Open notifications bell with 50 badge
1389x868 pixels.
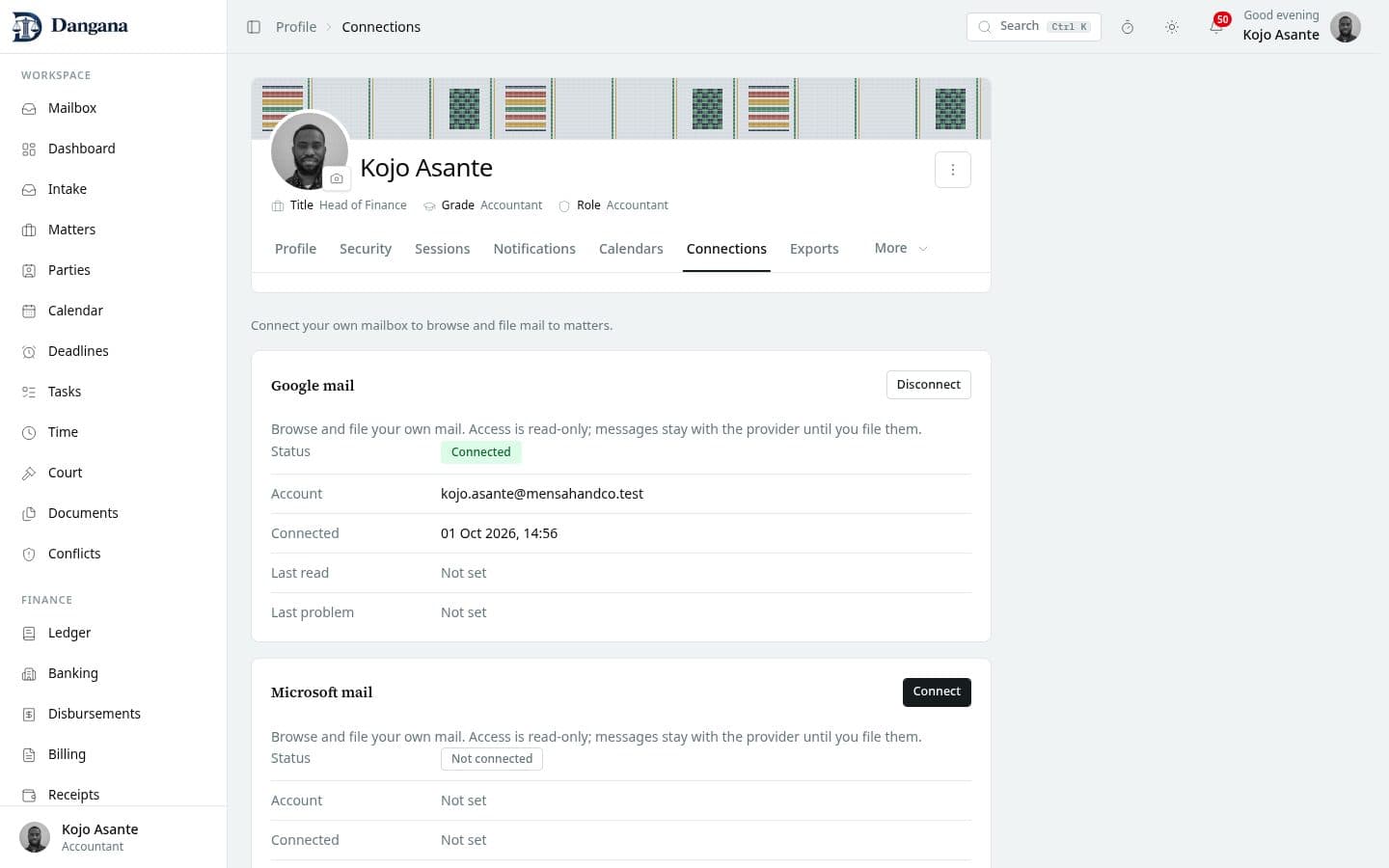(x=1216, y=26)
